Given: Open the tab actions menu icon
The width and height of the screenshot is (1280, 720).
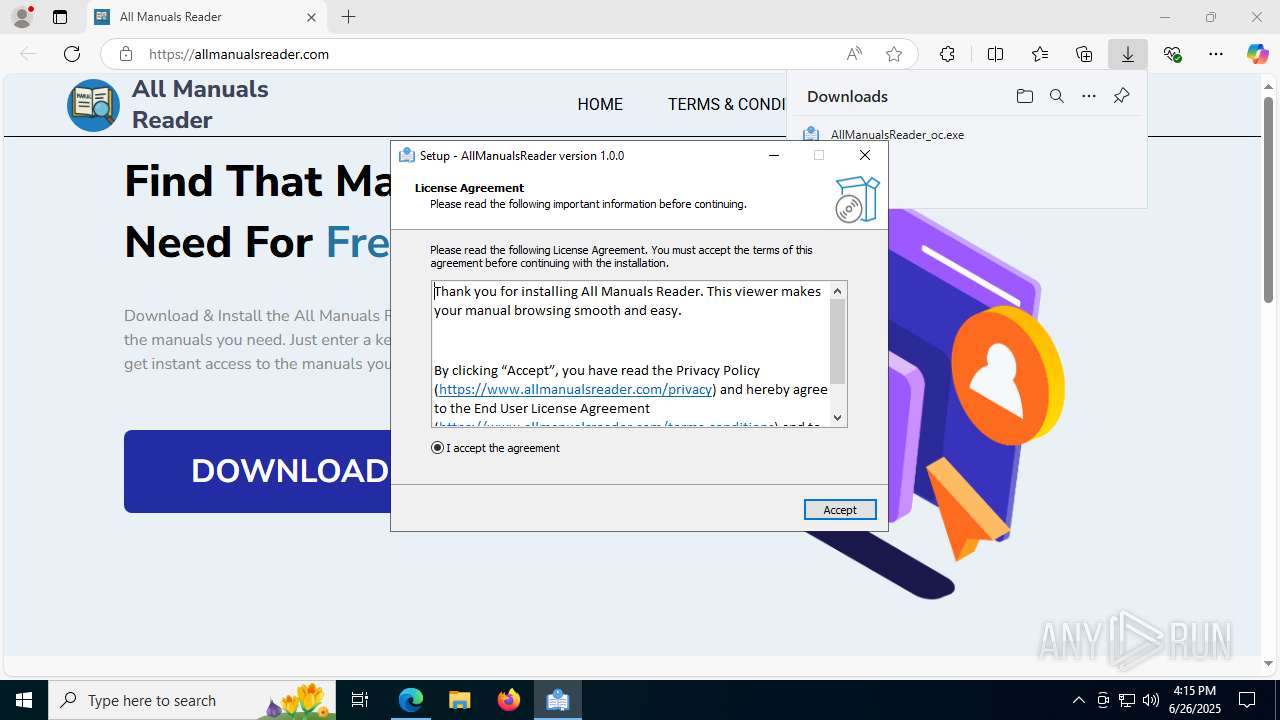Looking at the screenshot, I should 60,17.
